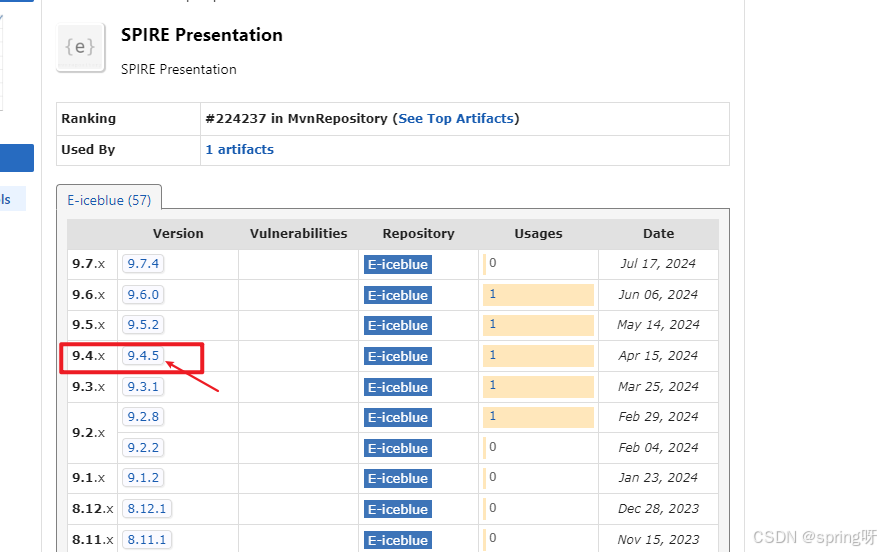
Task: Click the 8.12.x version group label
Action: (93, 509)
